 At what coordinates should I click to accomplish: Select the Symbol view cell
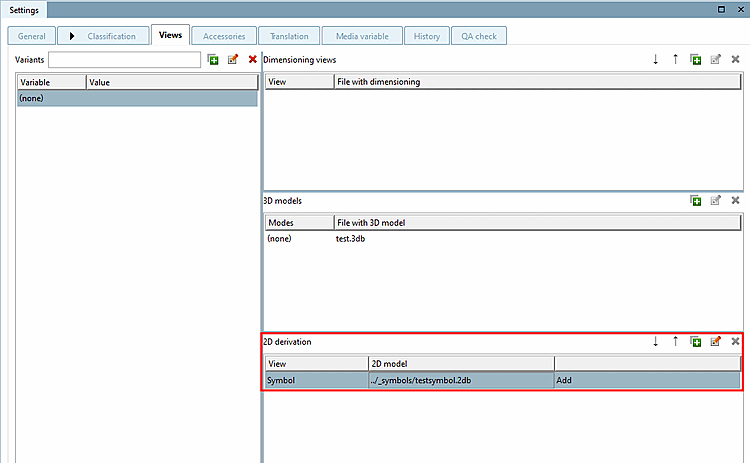click(x=317, y=380)
